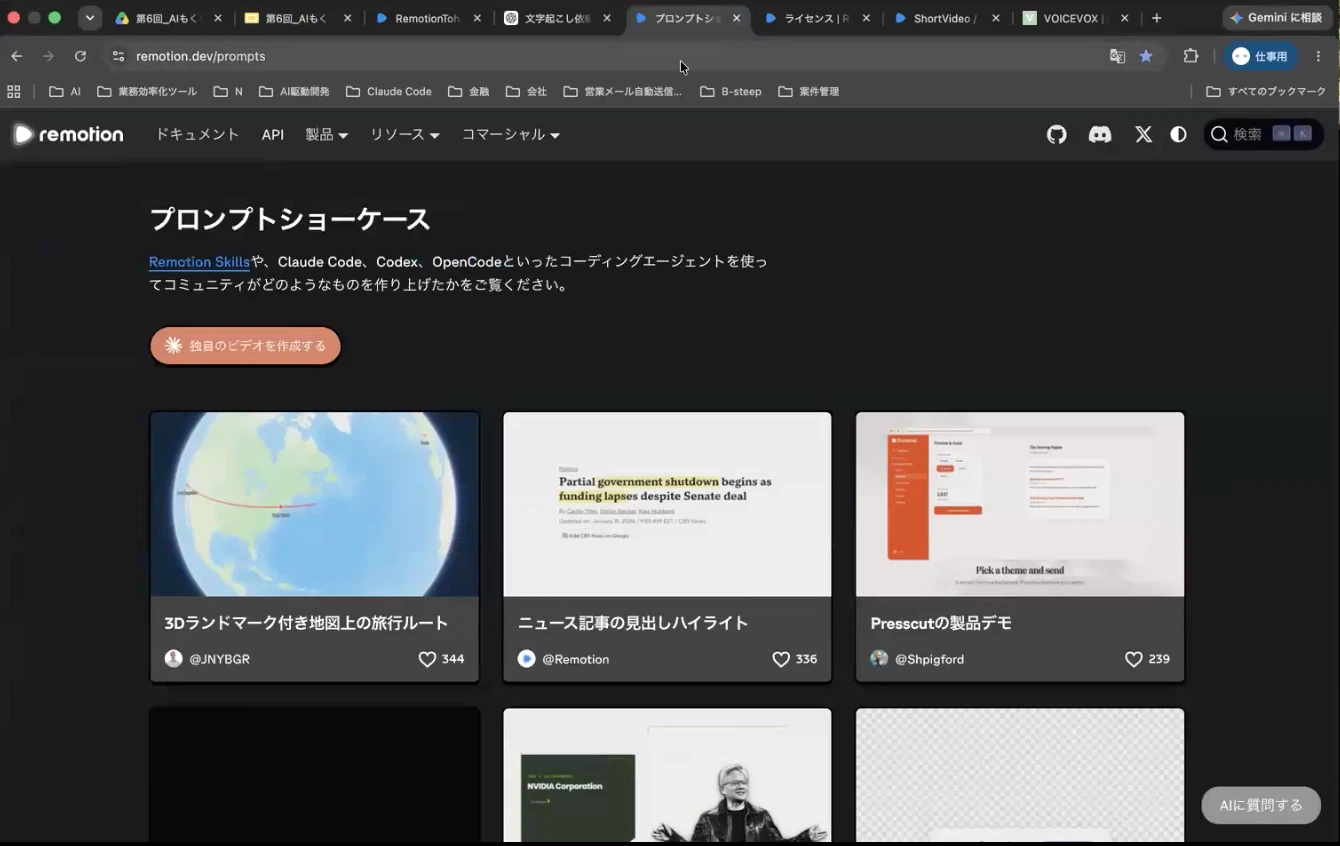The image size is (1340, 846).
Task: Switch to the ShortVideo tab
Action: [946, 18]
